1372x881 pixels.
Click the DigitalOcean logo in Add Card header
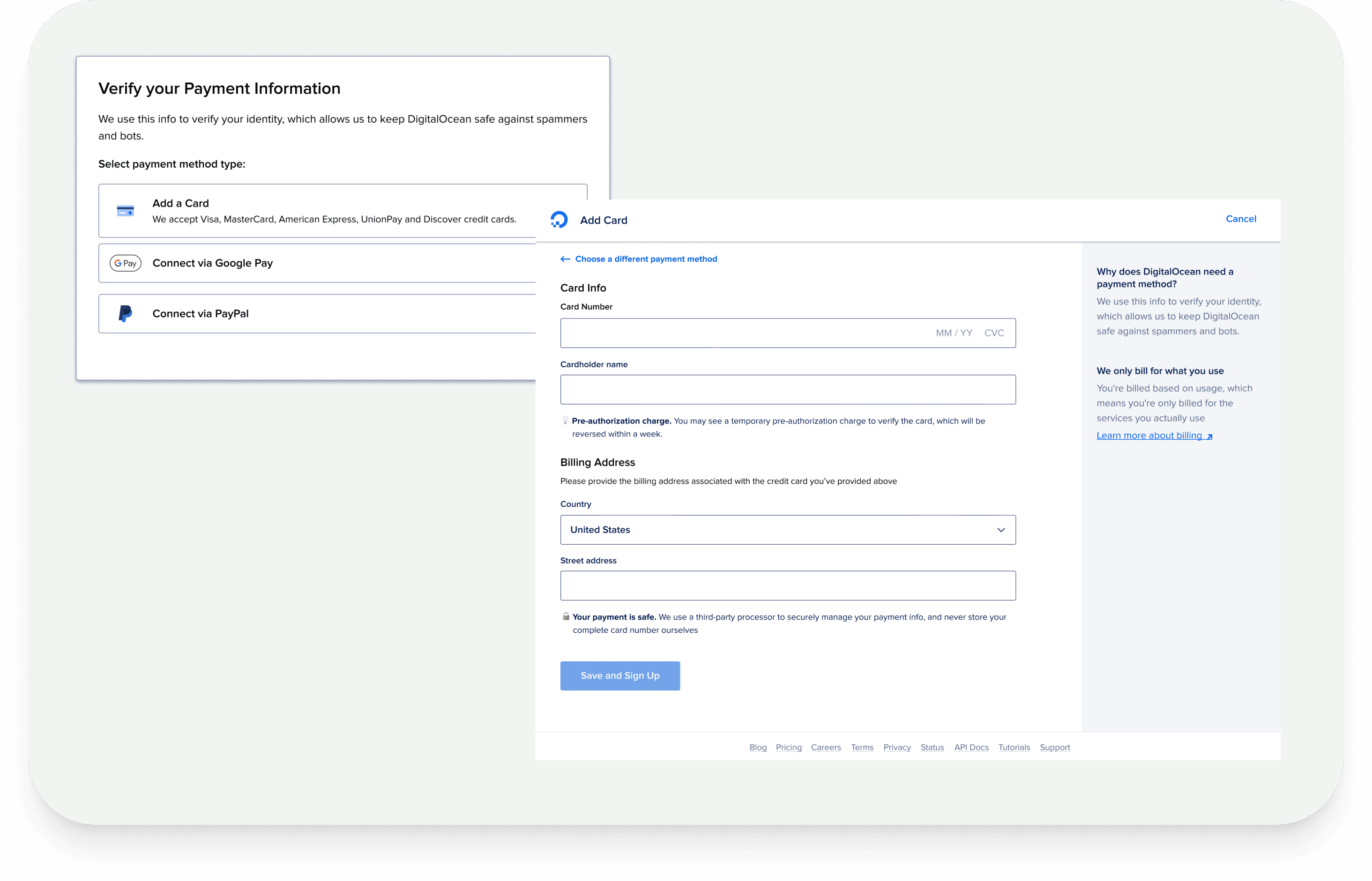pos(559,220)
